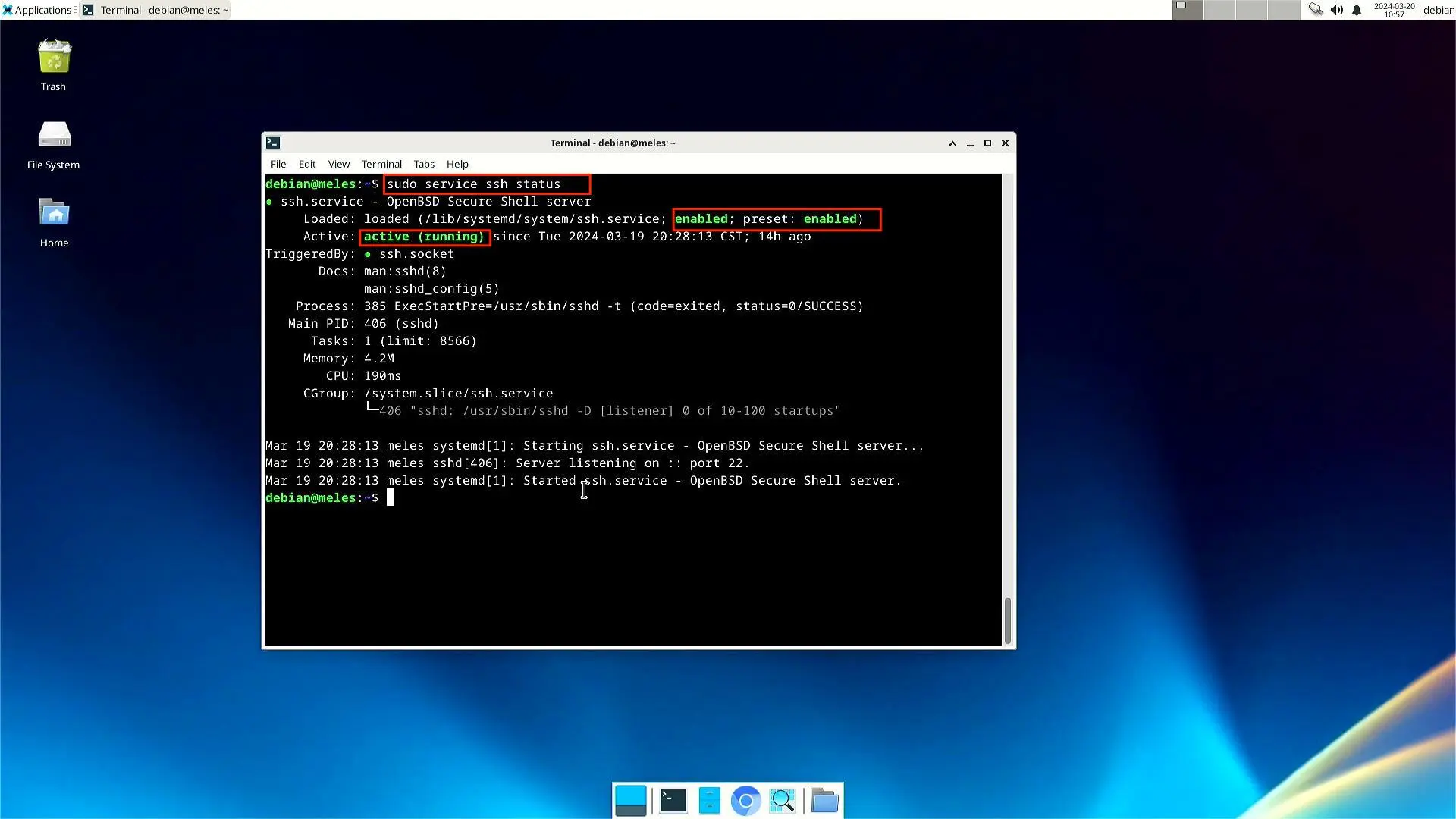The image size is (1456, 819).
Task: Click the File Manager icon in taskbar
Action: [708, 800]
